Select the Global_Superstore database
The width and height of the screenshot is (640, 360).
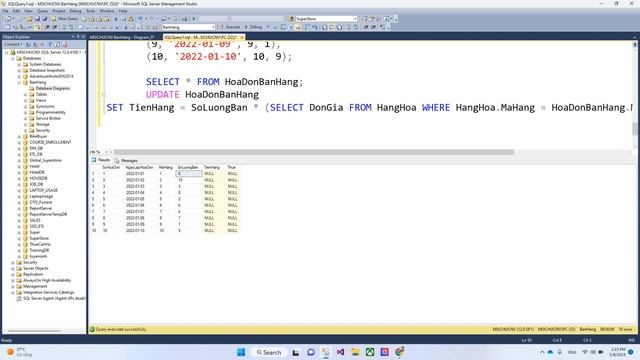click(45, 160)
